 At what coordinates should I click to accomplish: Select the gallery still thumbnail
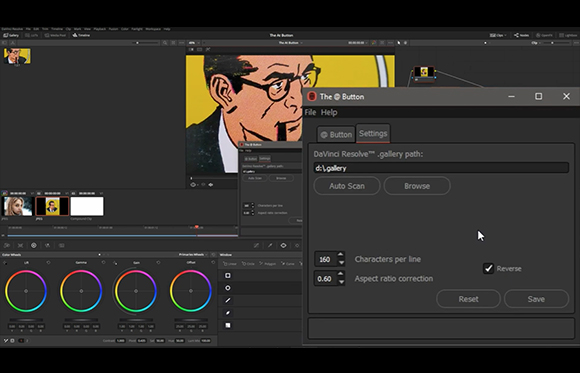point(17,56)
